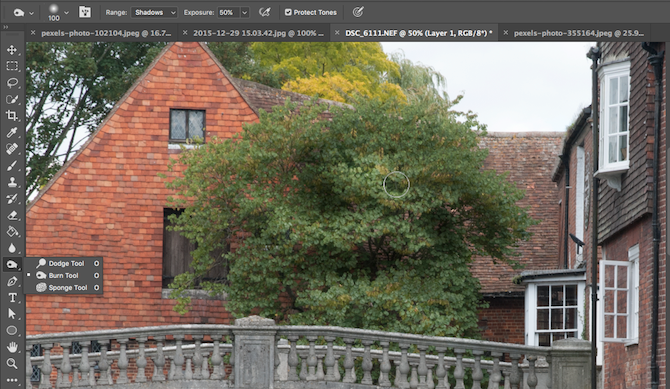Select the Zoom magnifier tool
Screen dimensions: 670x389
[x=12, y=364]
